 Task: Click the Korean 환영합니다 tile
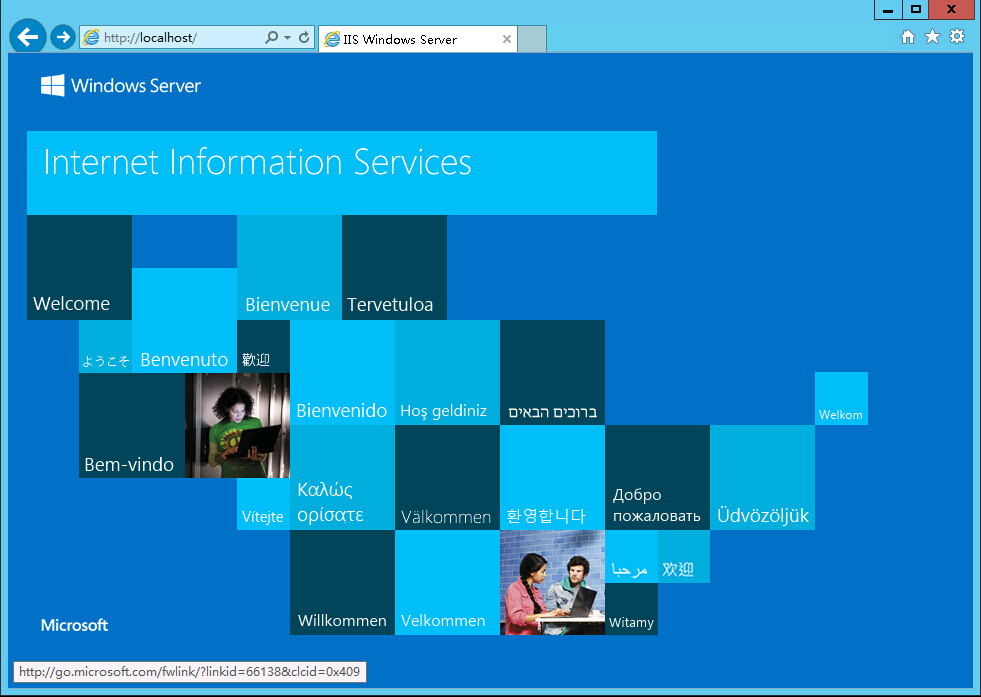(x=552, y=478)
